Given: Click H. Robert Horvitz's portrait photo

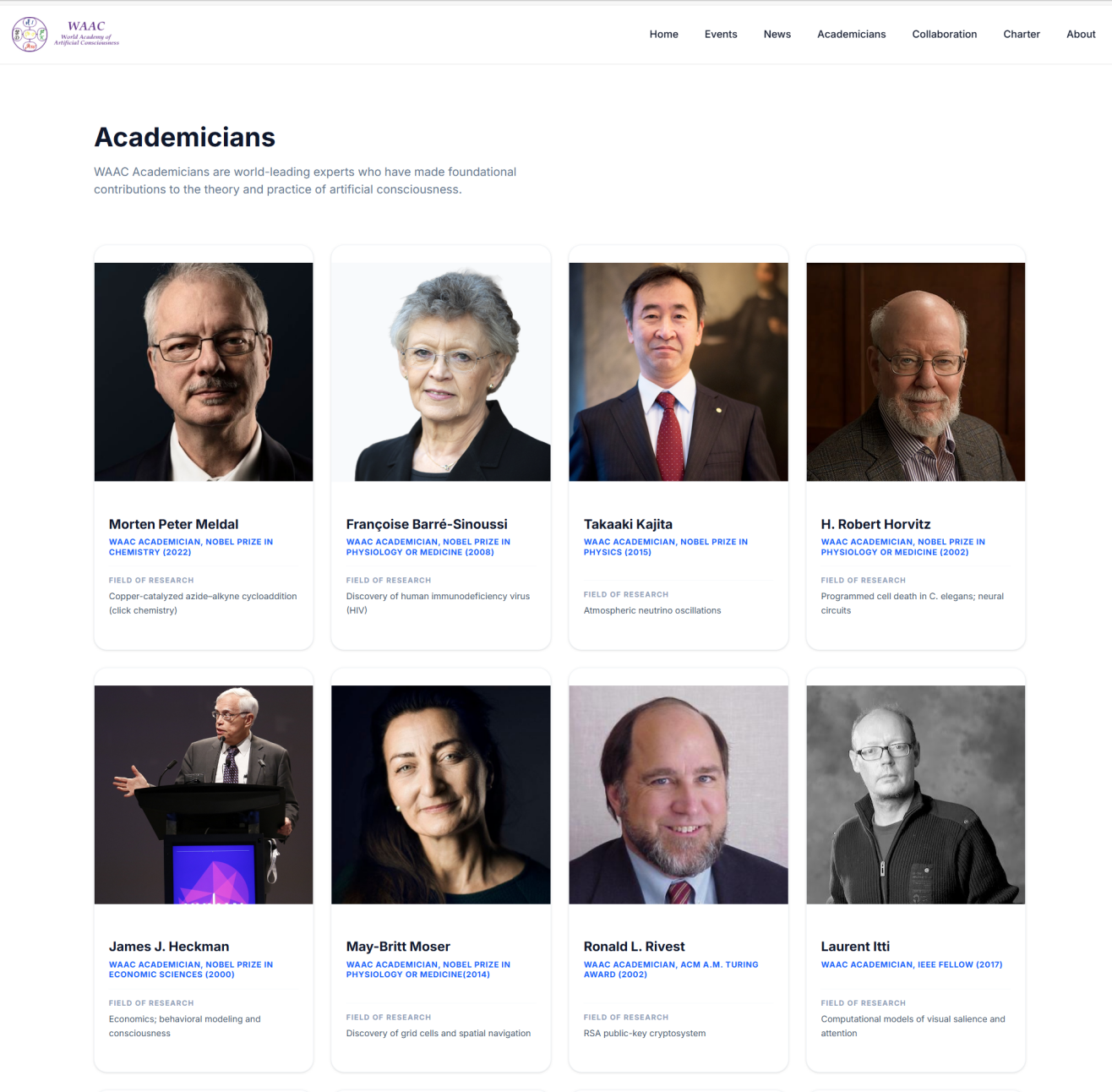Looking at the screenshot, I should [915, 372].
